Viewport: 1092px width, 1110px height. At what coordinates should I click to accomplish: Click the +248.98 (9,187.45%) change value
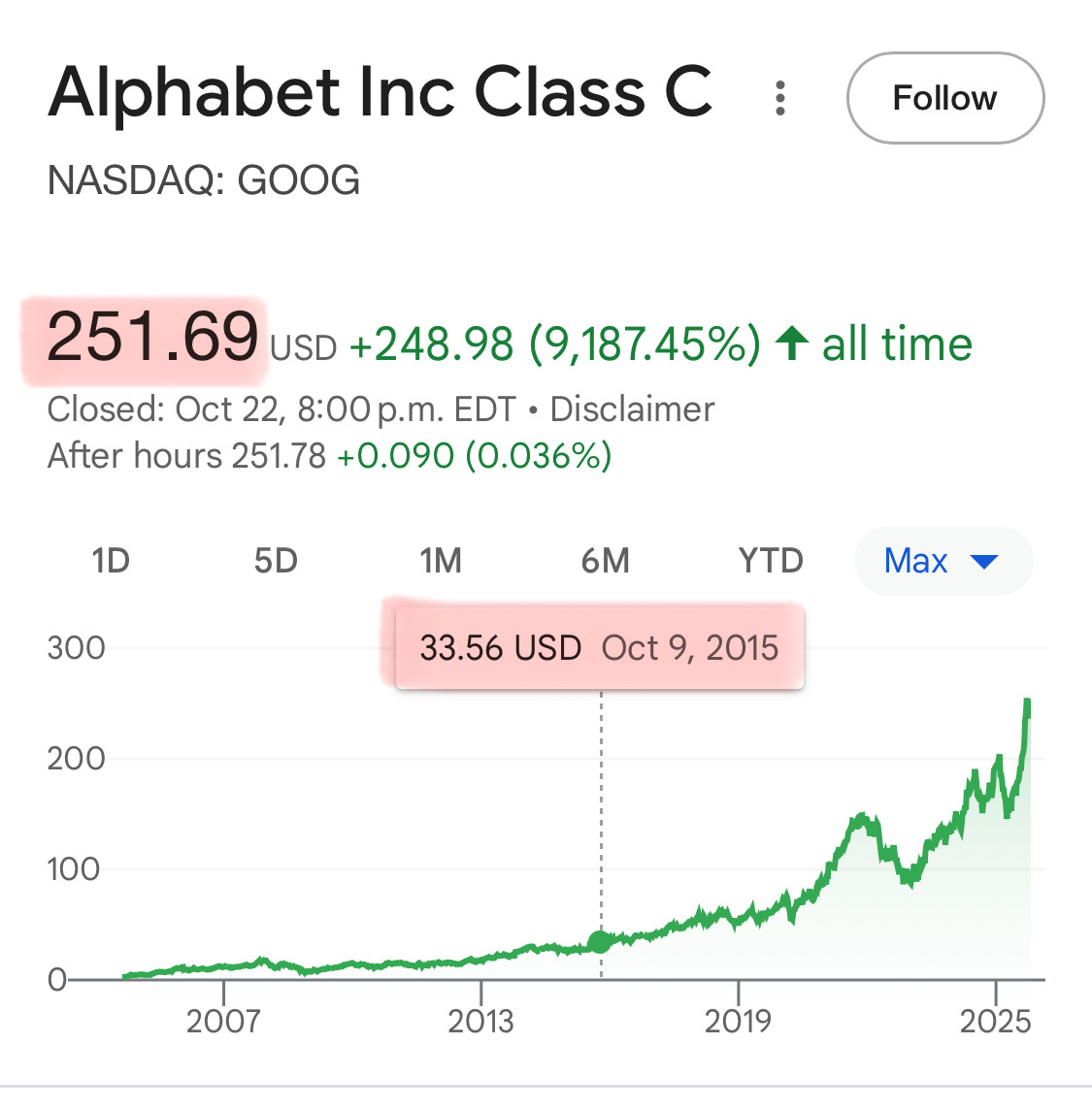[554, 343]
